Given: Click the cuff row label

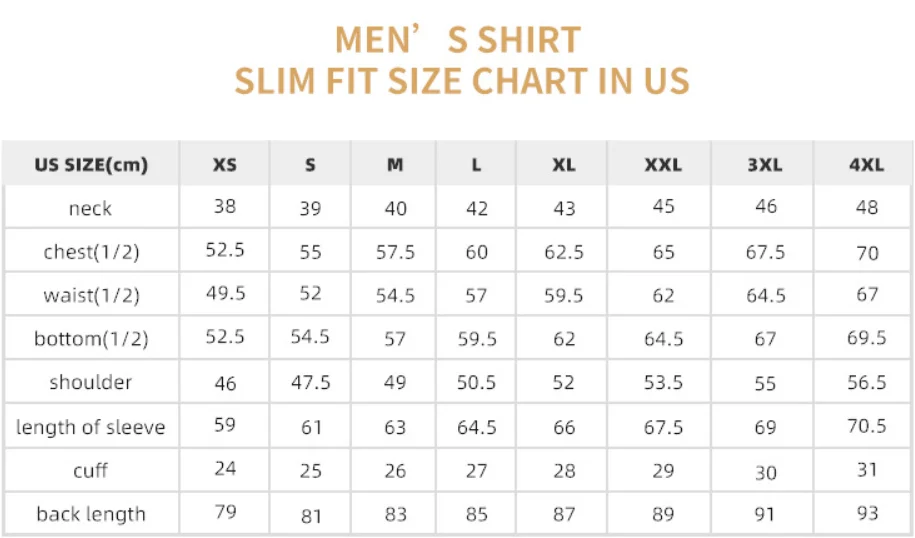Looking at the screenshot, I should point(91,470).
